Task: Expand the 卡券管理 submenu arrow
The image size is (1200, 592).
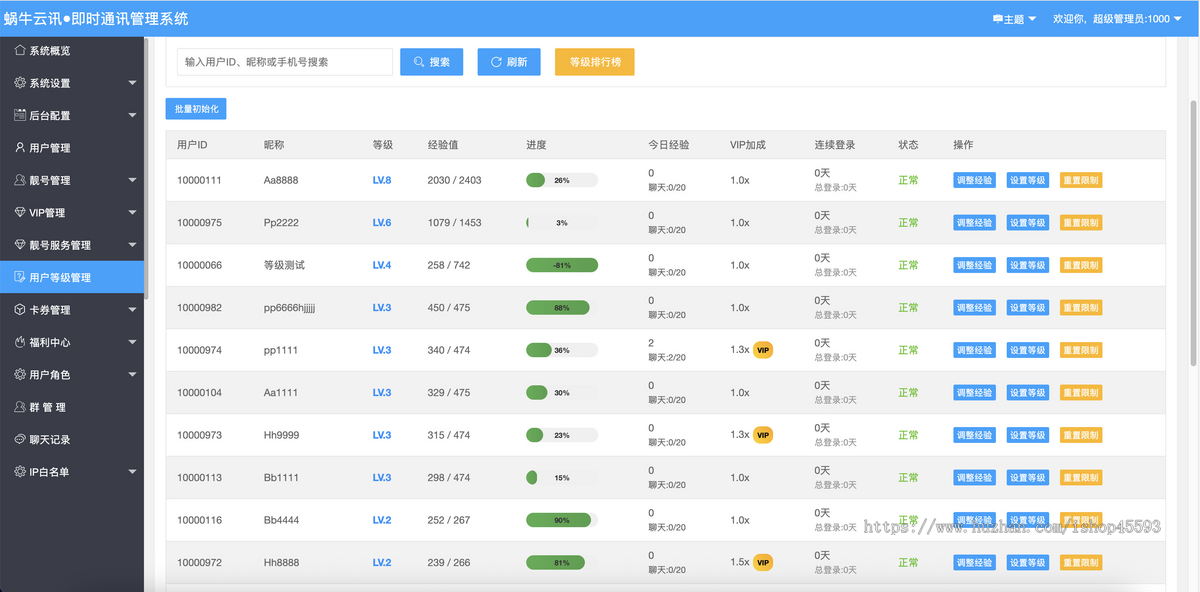Action: 133,310
